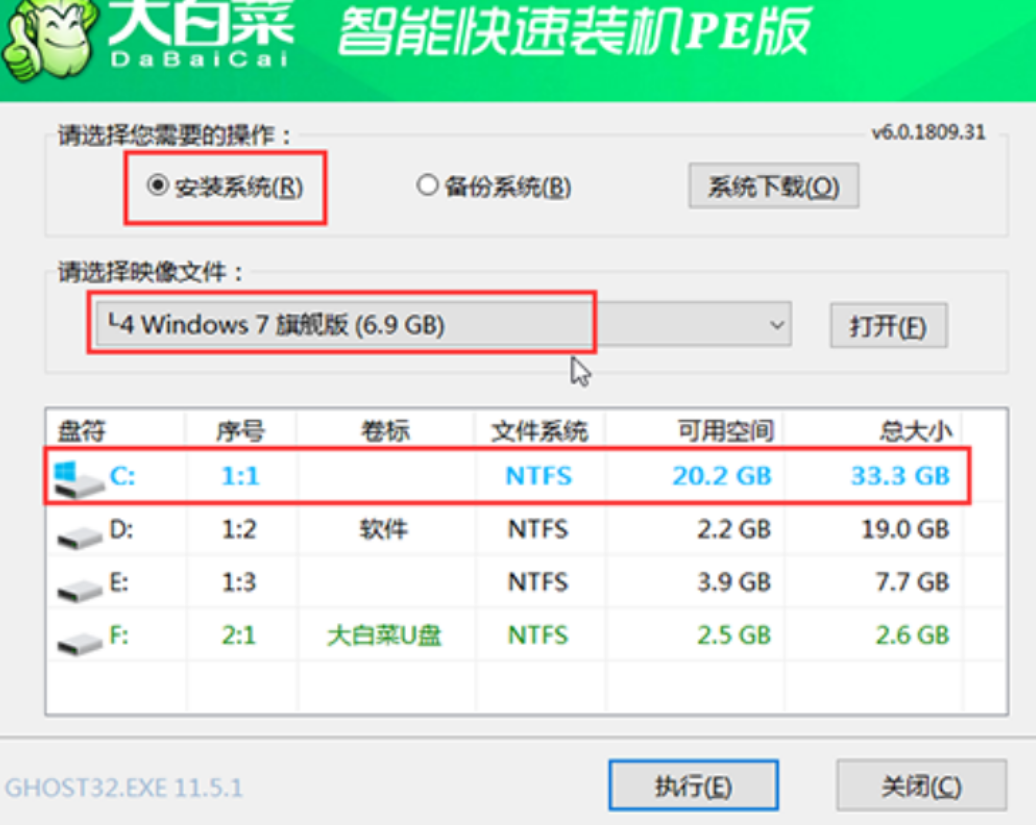Image resolution: width=1036 pixels, height=825 pixels.
Task: Click the 文件系统 column header
Action: 539,431
